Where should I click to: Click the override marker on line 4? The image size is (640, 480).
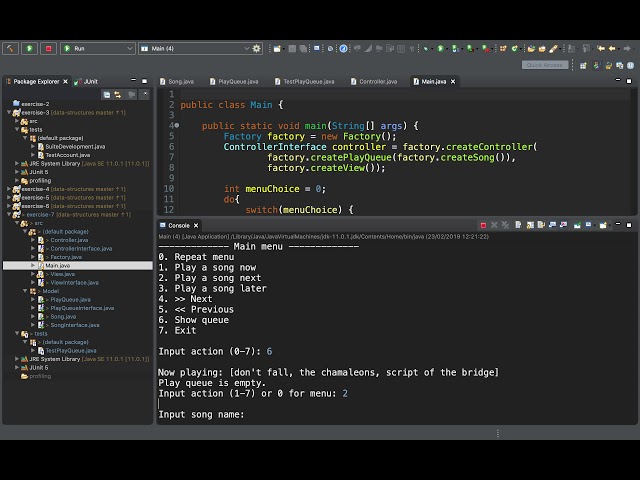click(177, 126)
